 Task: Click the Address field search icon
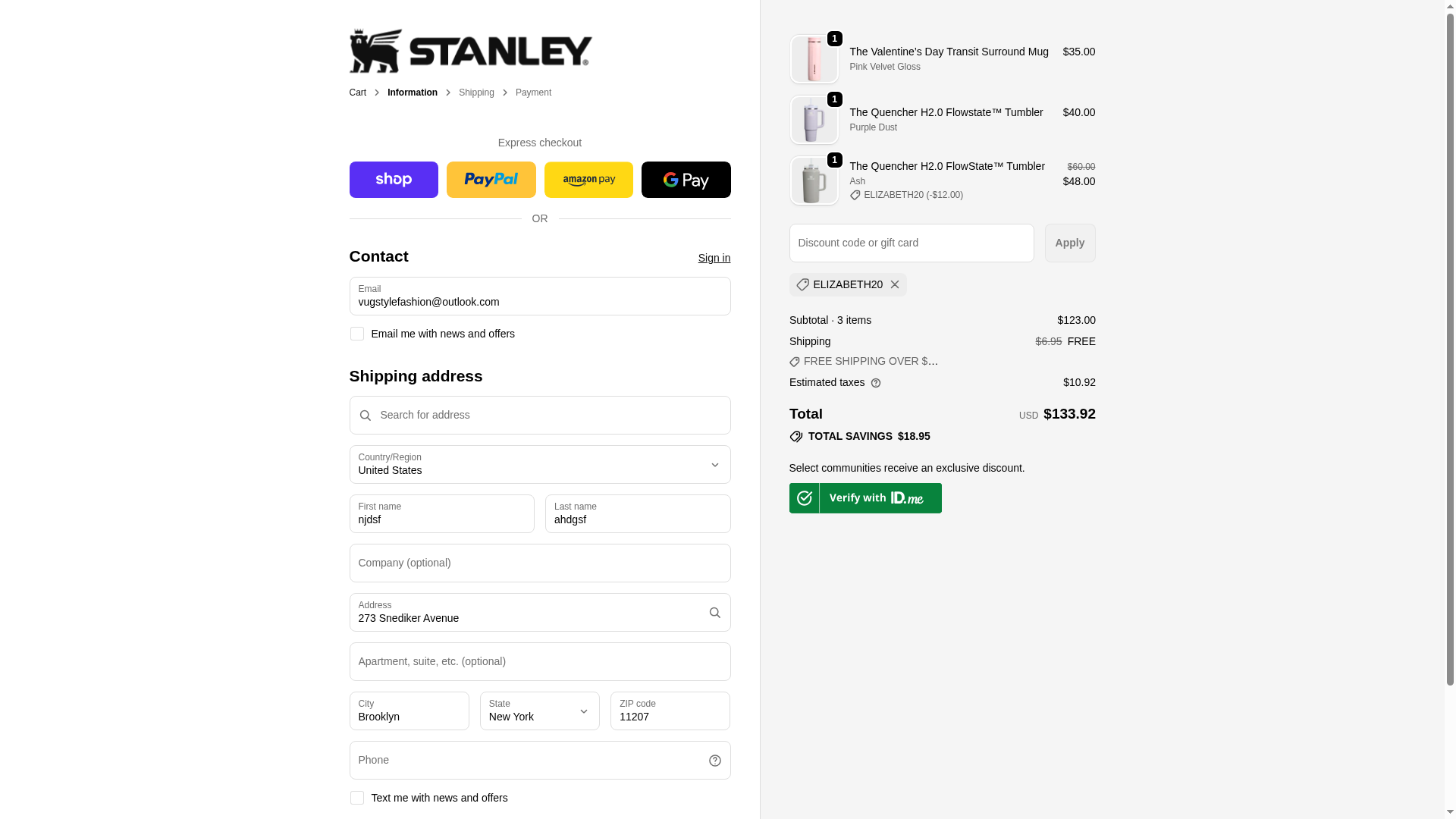point(714,613)
